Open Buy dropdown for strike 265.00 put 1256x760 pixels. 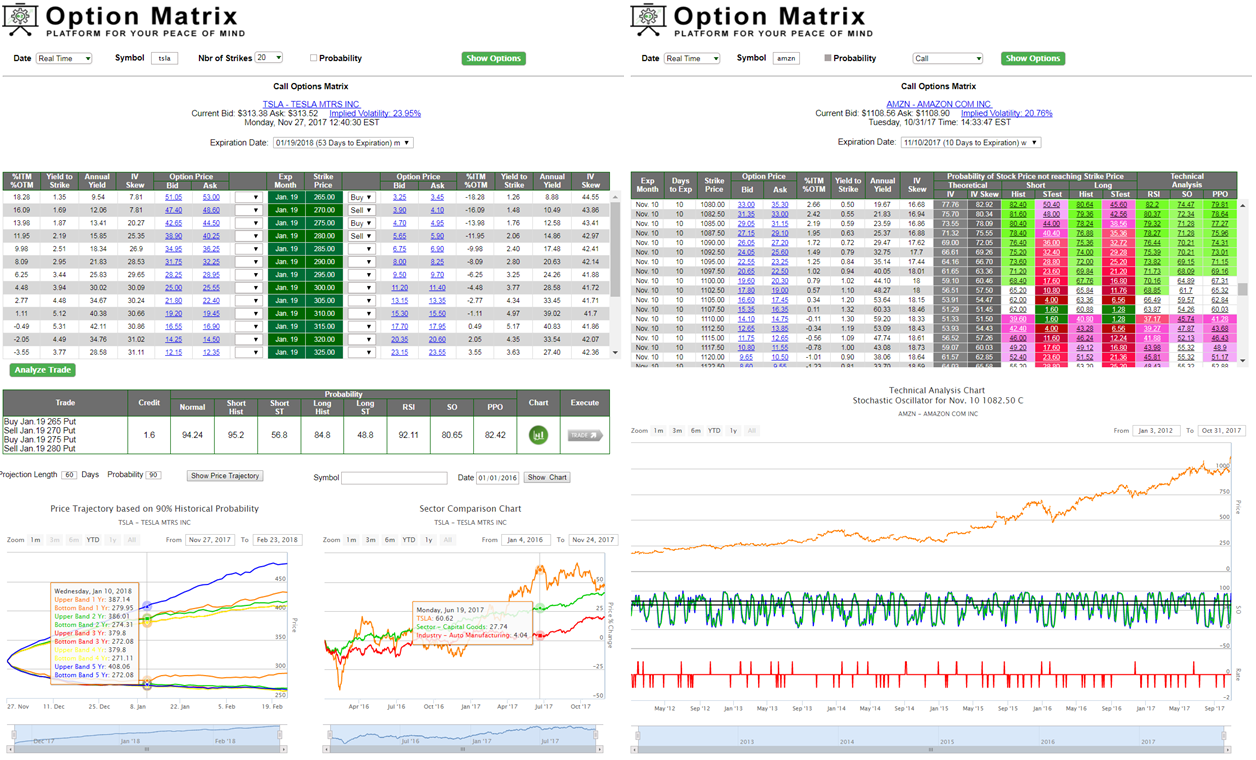pyautogui.click(x=360, y=198)
